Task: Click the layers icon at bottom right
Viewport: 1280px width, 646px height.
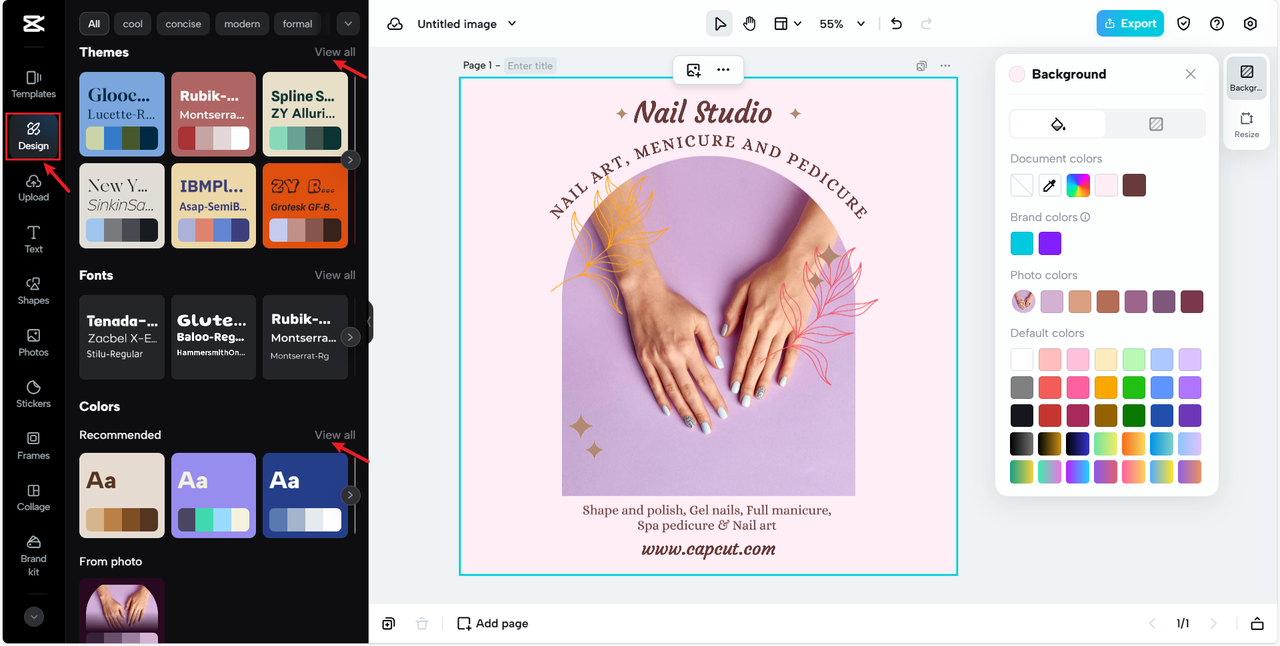Action: click(1257, 624)
